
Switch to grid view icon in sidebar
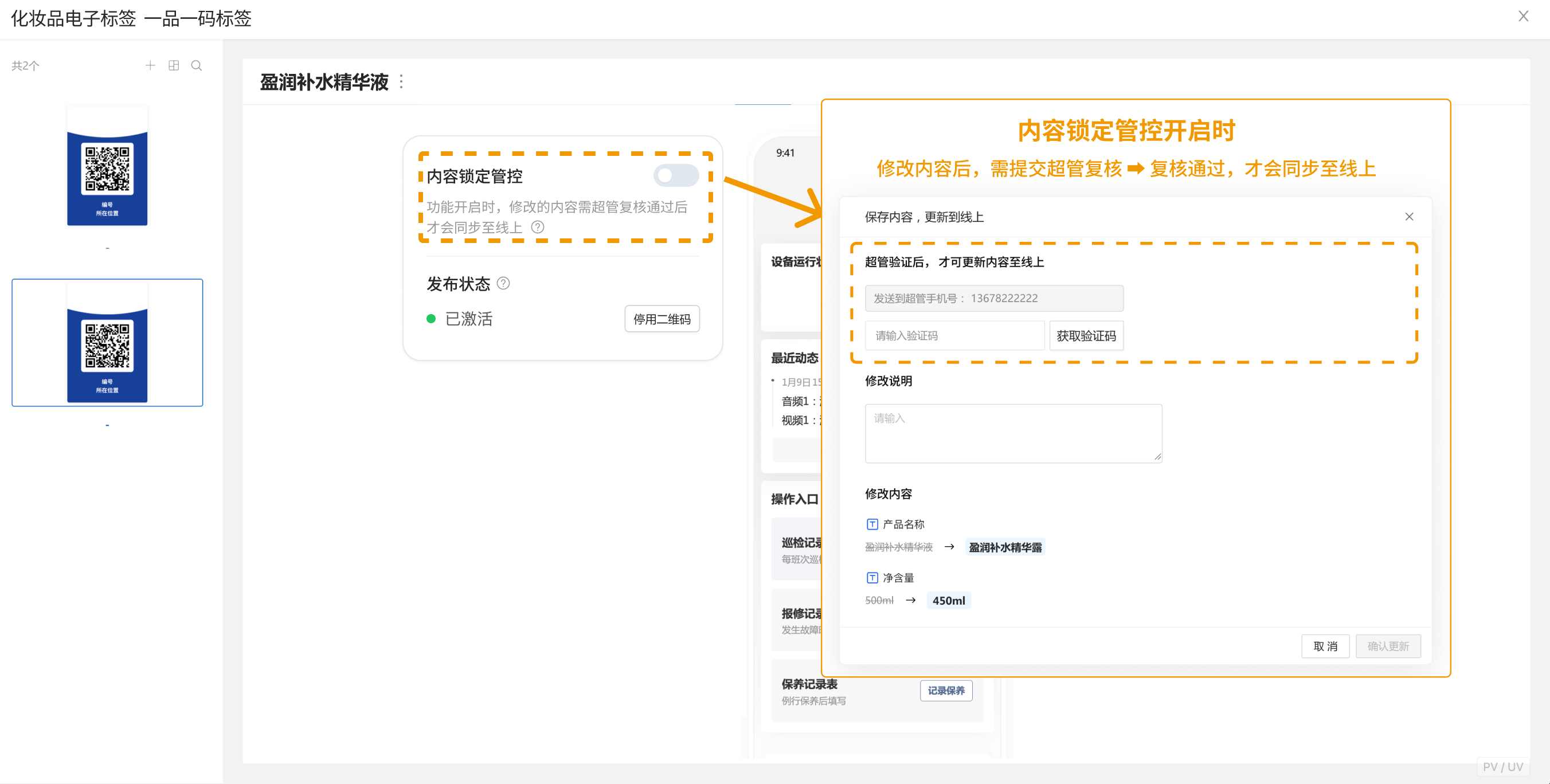[174, 65]
